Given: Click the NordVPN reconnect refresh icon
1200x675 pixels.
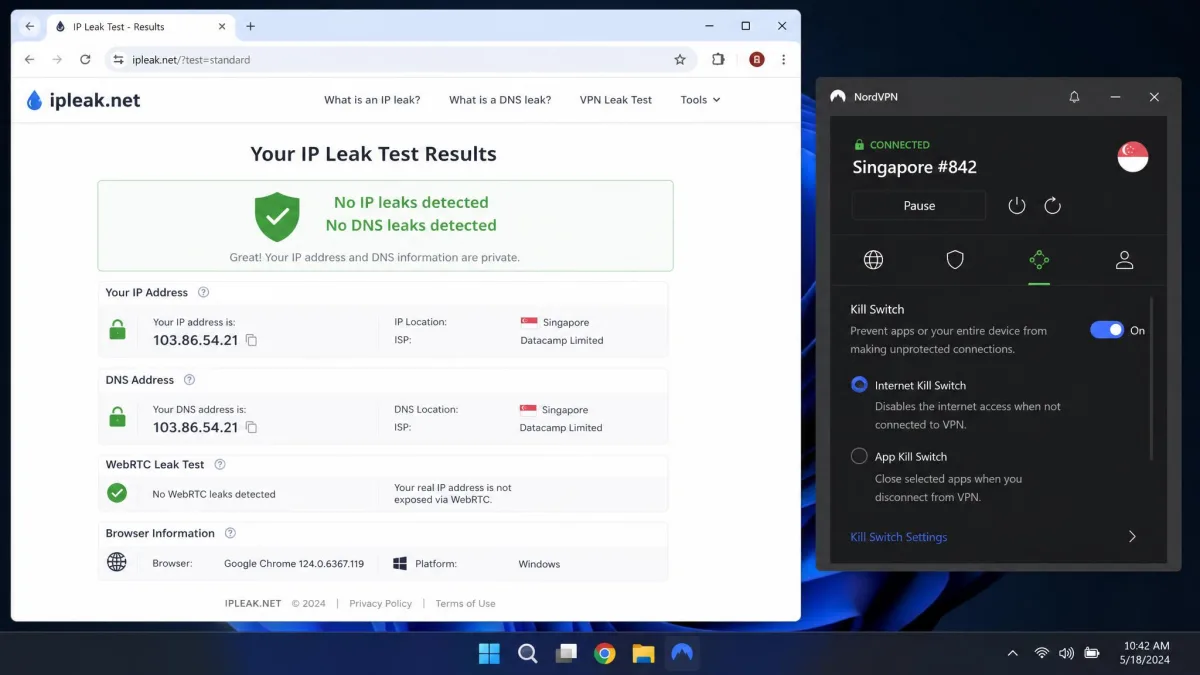Looking at the screenshot, I should coord(1052,206).
